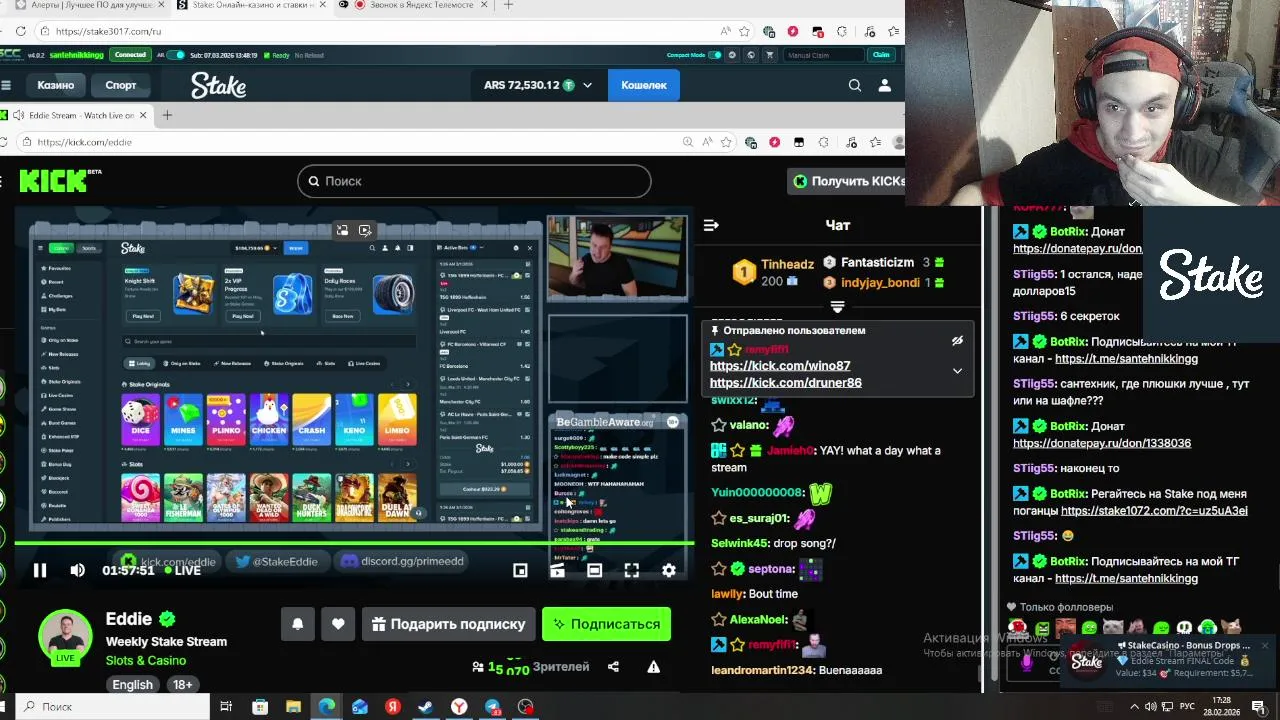Viewport: 1280px width, 720px height.
Task: Click Получить KICKs button
Action: coord(848,181)
